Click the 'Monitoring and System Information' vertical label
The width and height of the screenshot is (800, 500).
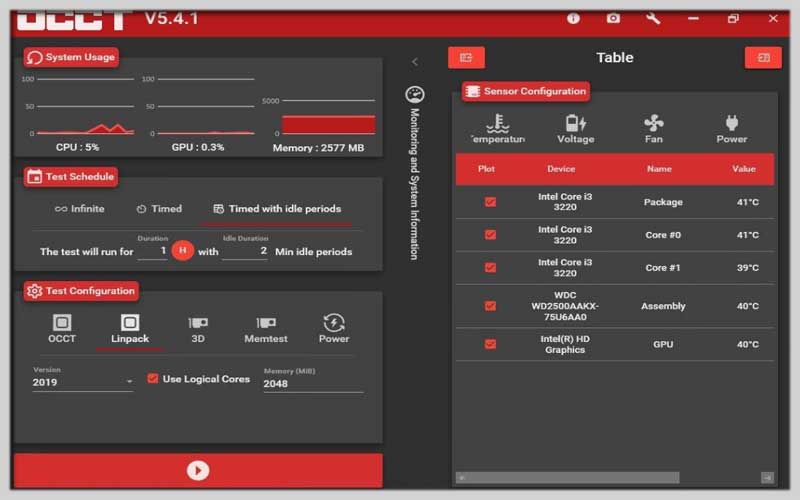pyautogui.click(x=415, y=184)
